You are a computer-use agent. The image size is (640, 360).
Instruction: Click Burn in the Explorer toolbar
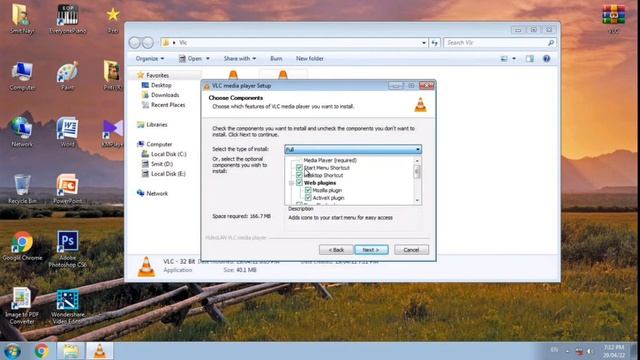coord(276,59)
